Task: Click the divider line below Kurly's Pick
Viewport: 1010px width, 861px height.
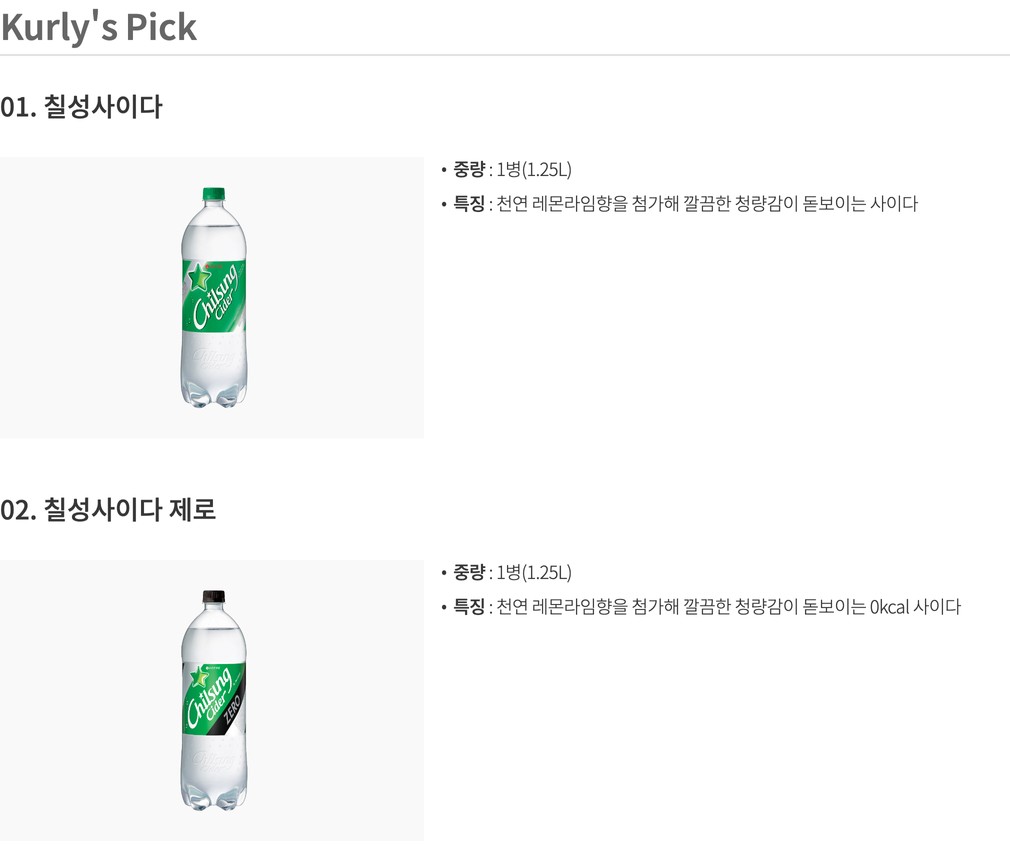Action: tap(505, 55)
